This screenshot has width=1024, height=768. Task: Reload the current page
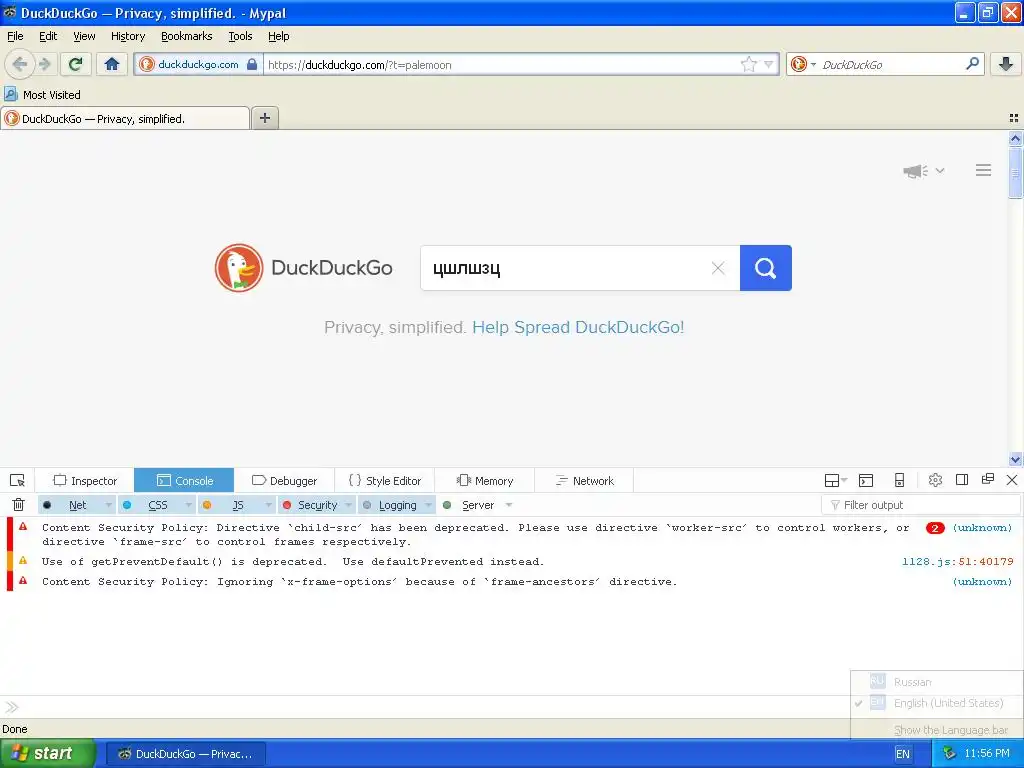click(76, 64)
